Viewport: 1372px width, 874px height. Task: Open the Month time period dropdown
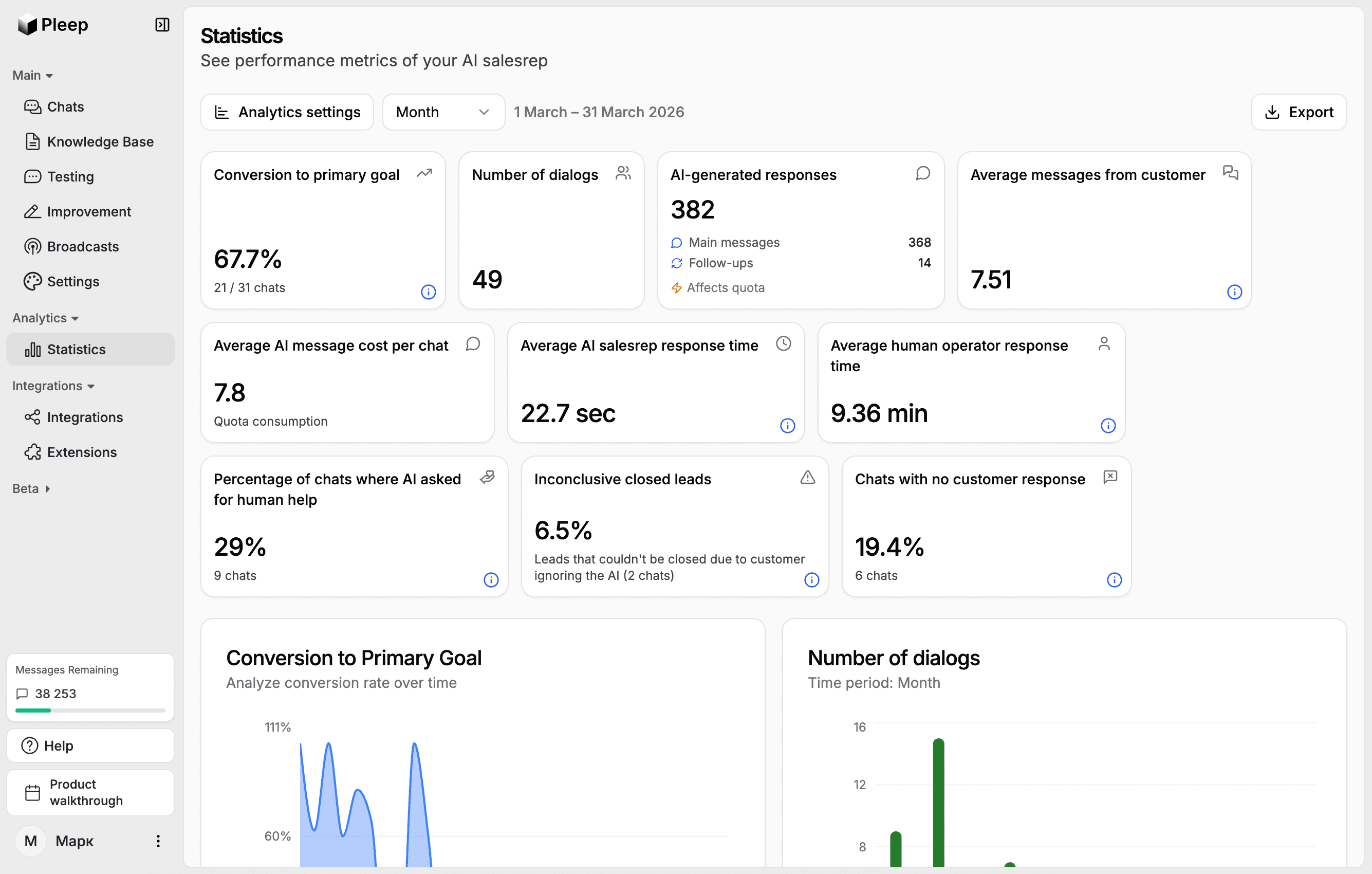443,112
